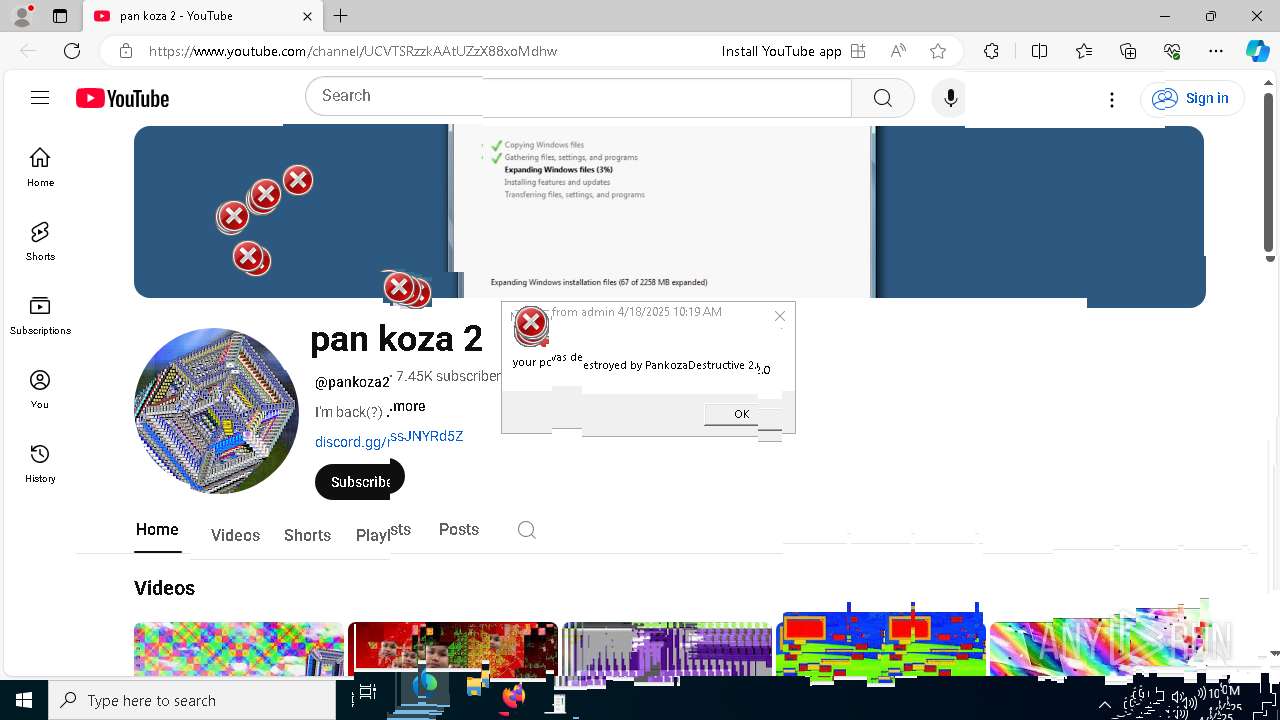Open the purple glitch video thumbnail
Image resolution: width=1280 pixels, height=720 pixels.
click(667, 649)
